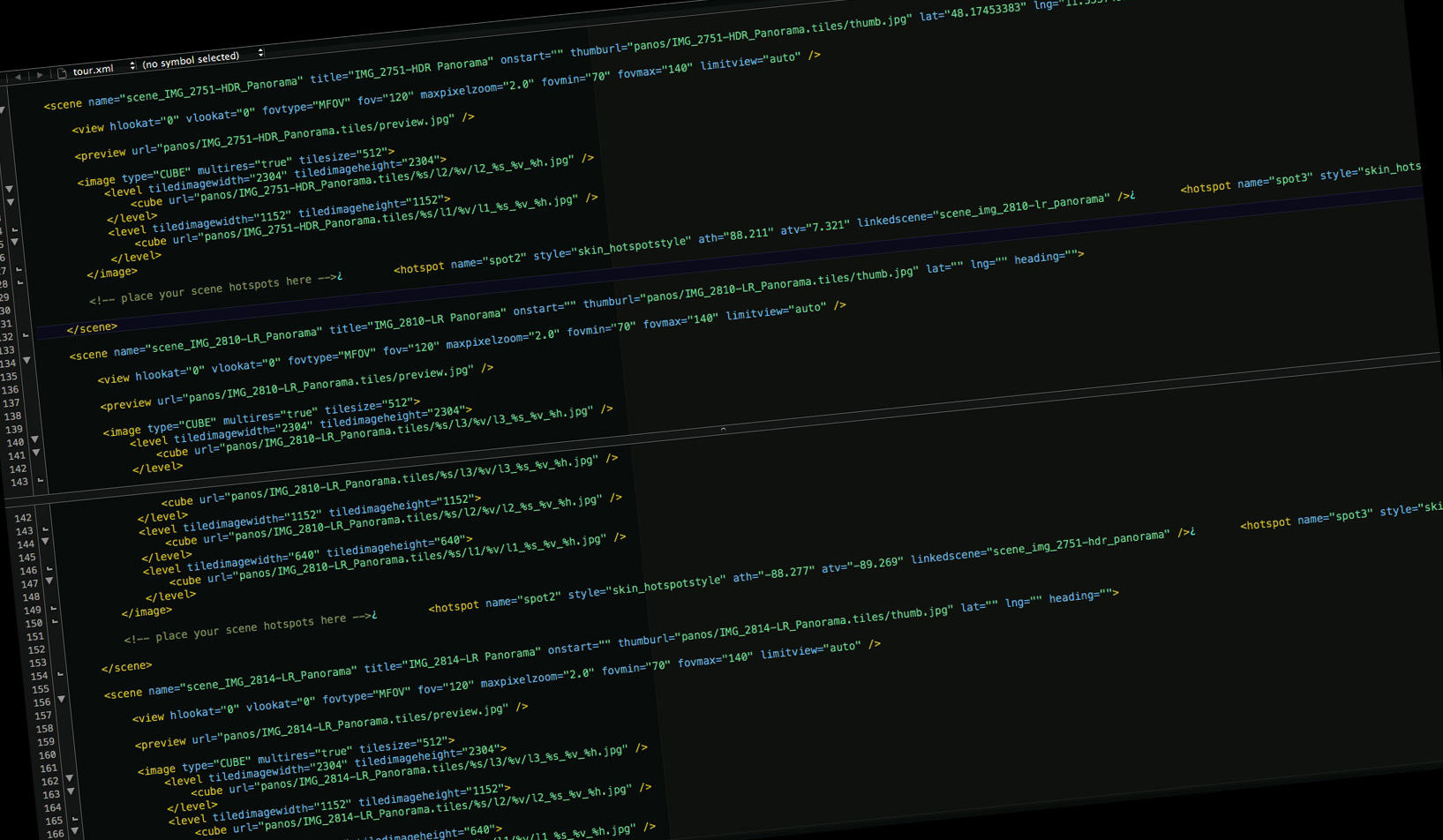Collapse the fold triangle at line 147

click(50, 581)
